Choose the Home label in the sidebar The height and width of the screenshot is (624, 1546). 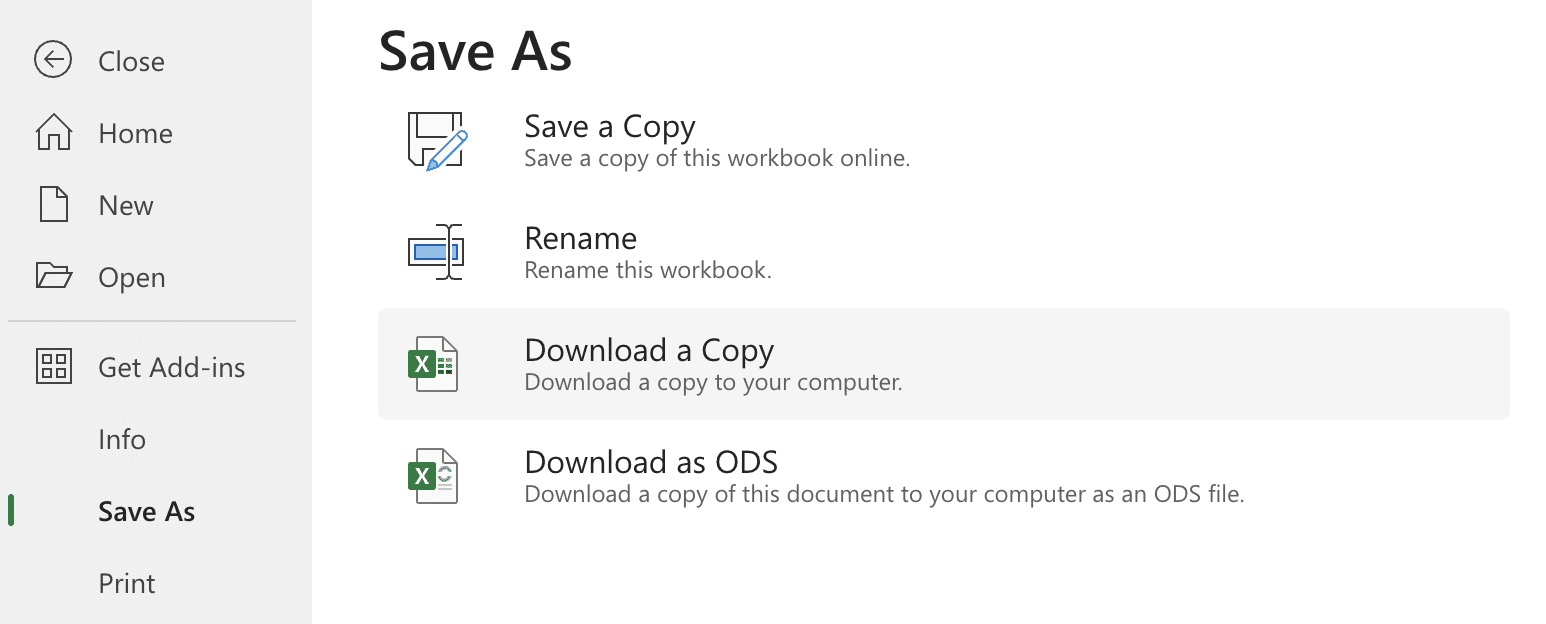pyautogui.click(x=135, y=134)
